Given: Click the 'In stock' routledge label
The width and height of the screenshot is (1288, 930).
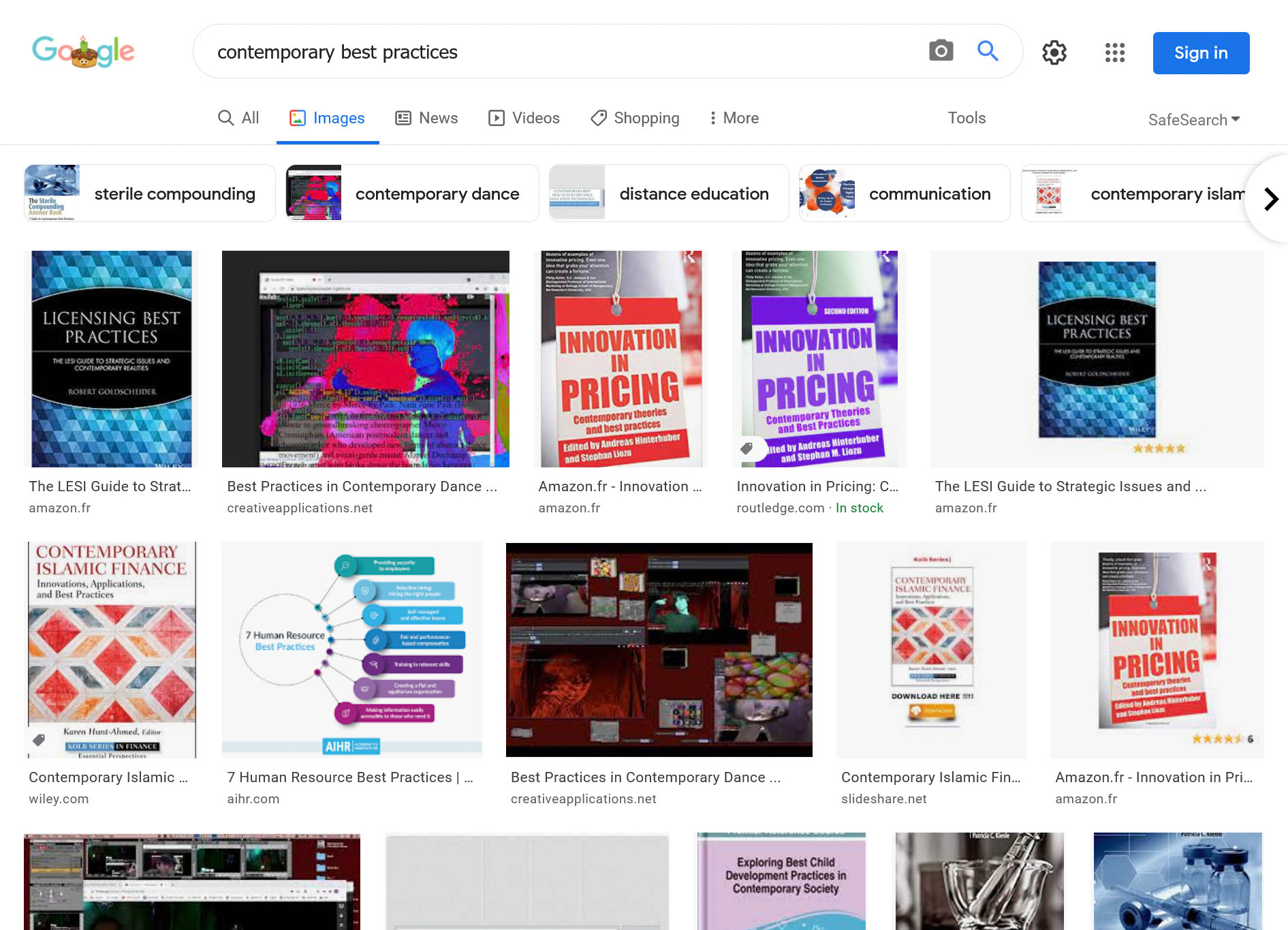Looking at the screenshot, I should point(859,508).
